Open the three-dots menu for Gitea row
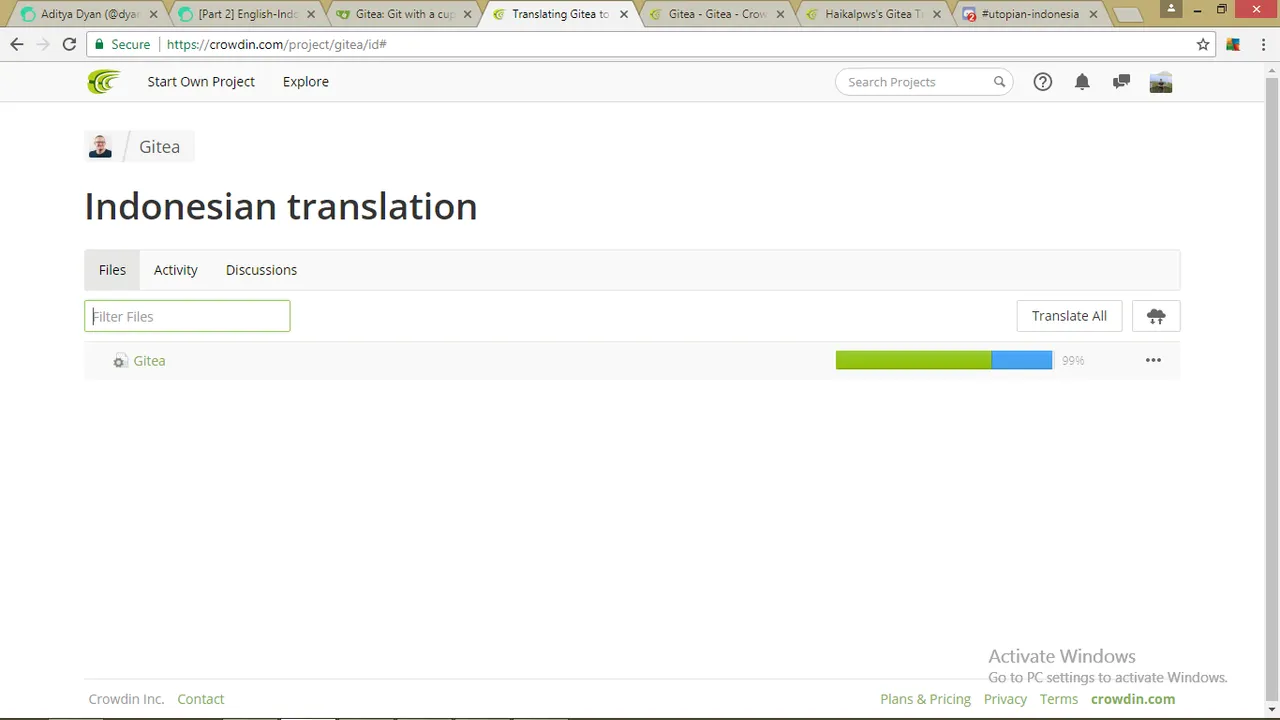Screen dimensions: 1280x720 pyautogui.click(x=1153, y=360)
